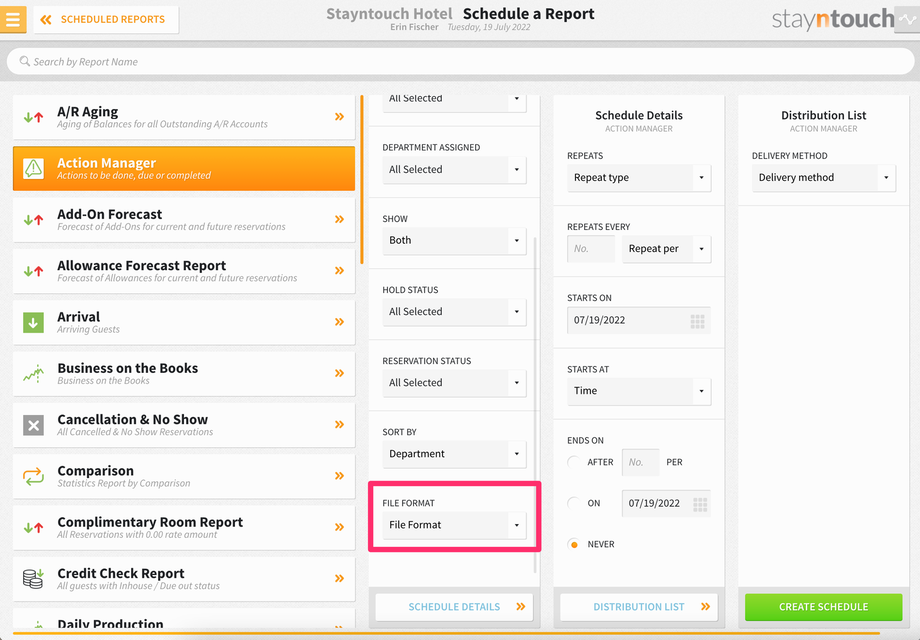Click the Schedule Details button
Screen dimensions: 920x640
[x=454, y=607]
